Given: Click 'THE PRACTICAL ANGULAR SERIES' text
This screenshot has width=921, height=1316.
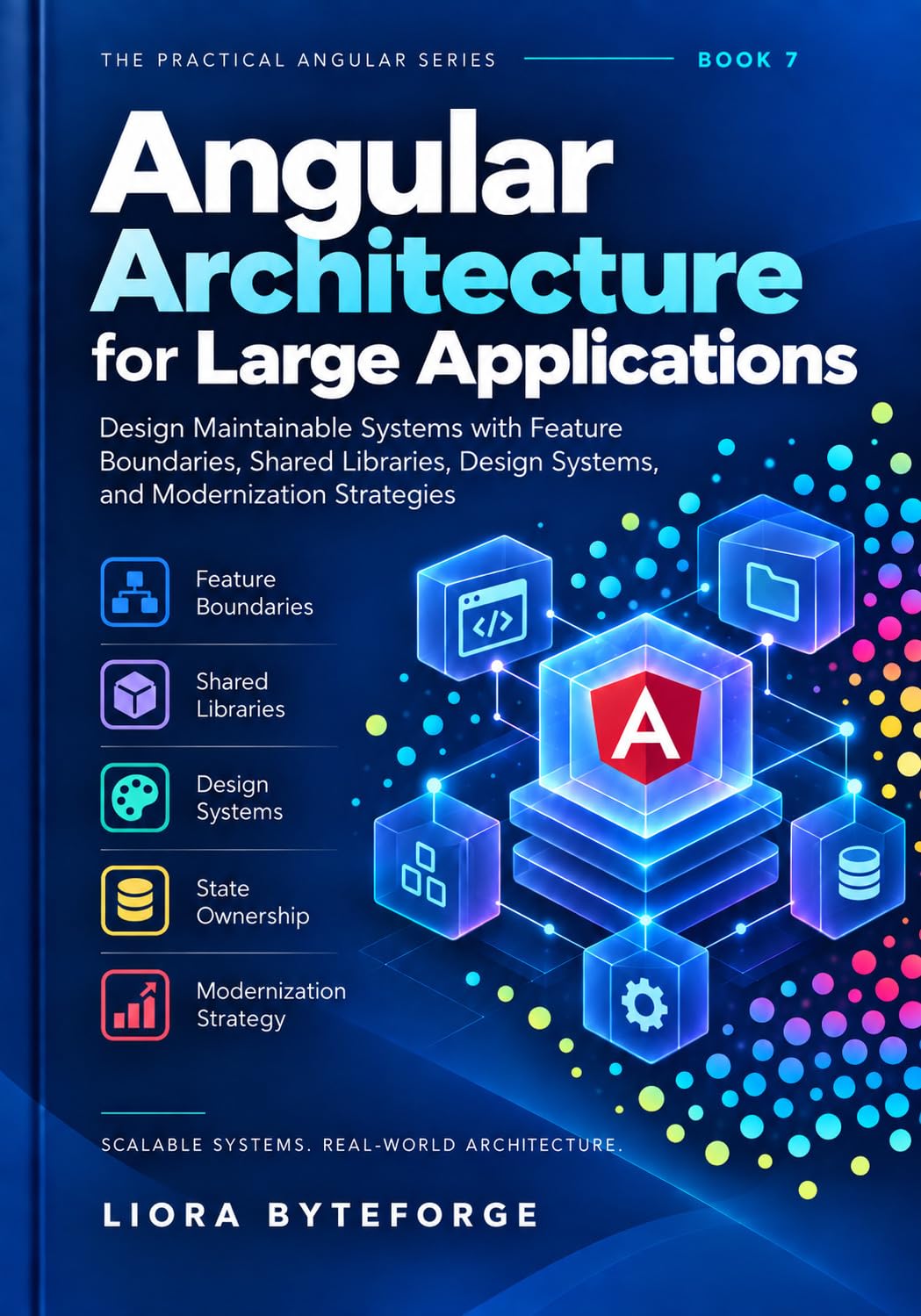Looking at the screenshot, I should 299,60.
